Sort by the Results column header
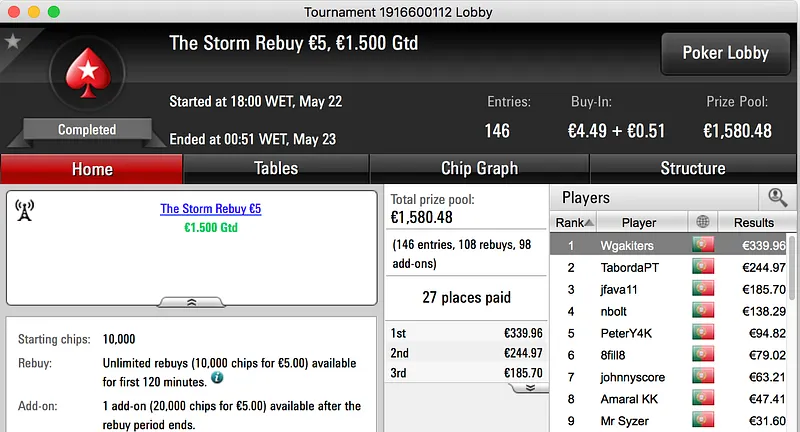The width and height of the screenshot is (800, 432). [x=753, y=222]
